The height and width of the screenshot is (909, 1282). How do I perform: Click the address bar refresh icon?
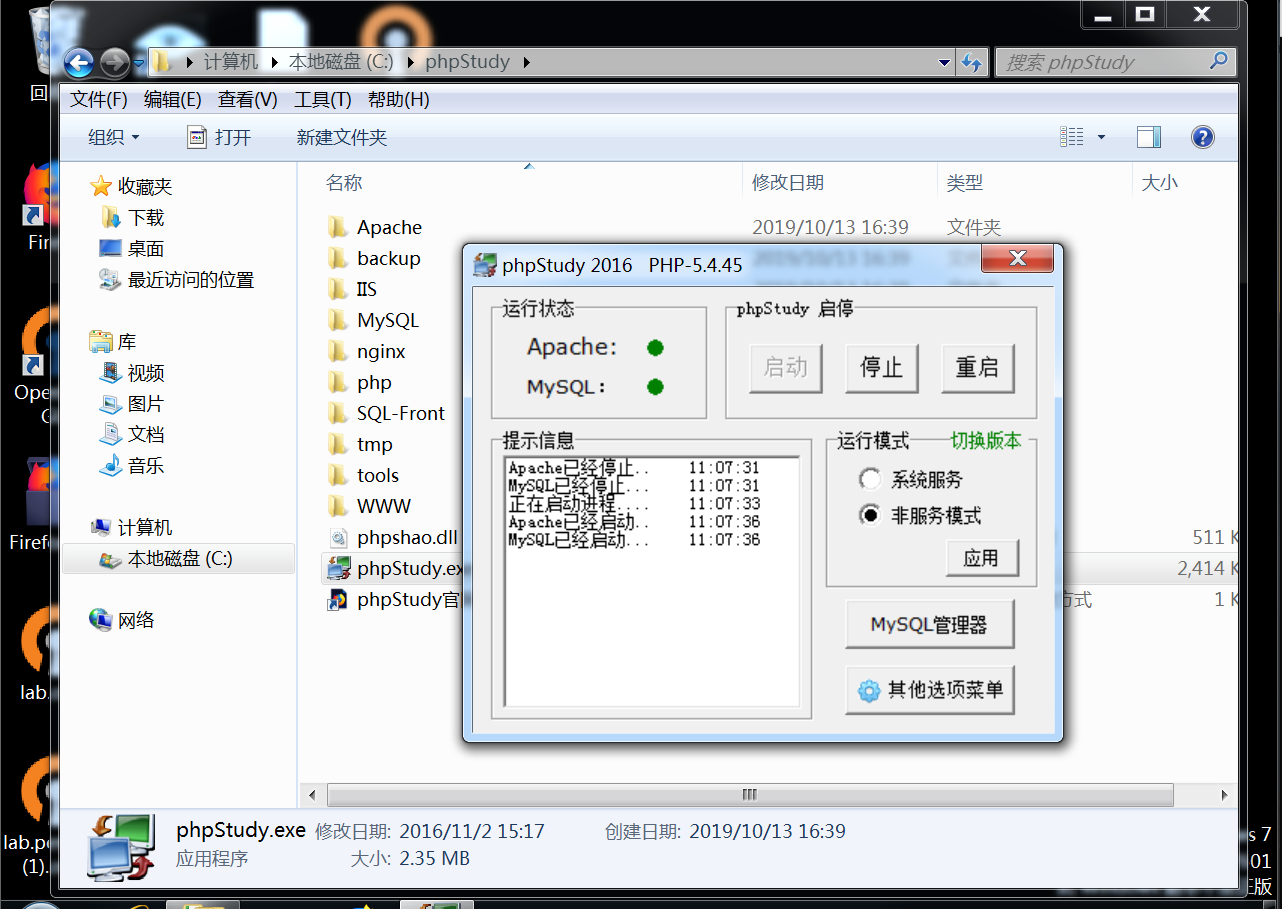click(971, 62)
